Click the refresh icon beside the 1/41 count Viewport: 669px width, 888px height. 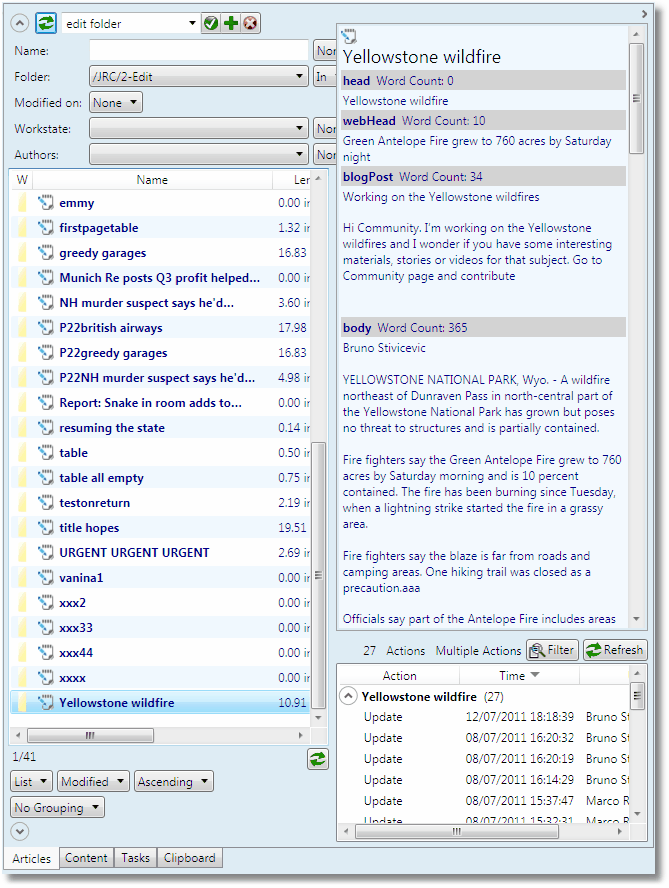coord(318,759)
